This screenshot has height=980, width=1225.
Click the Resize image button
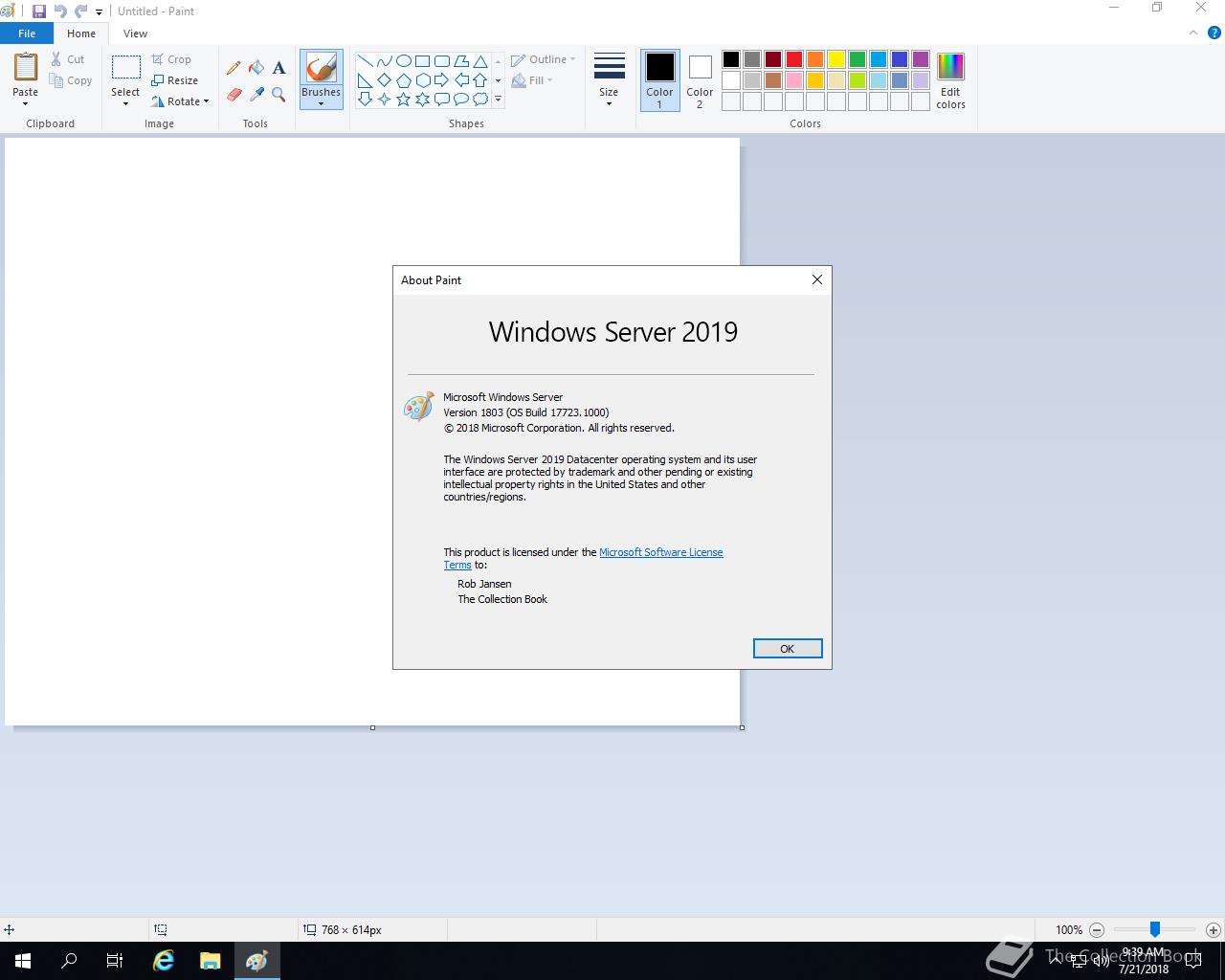point(174,80)
